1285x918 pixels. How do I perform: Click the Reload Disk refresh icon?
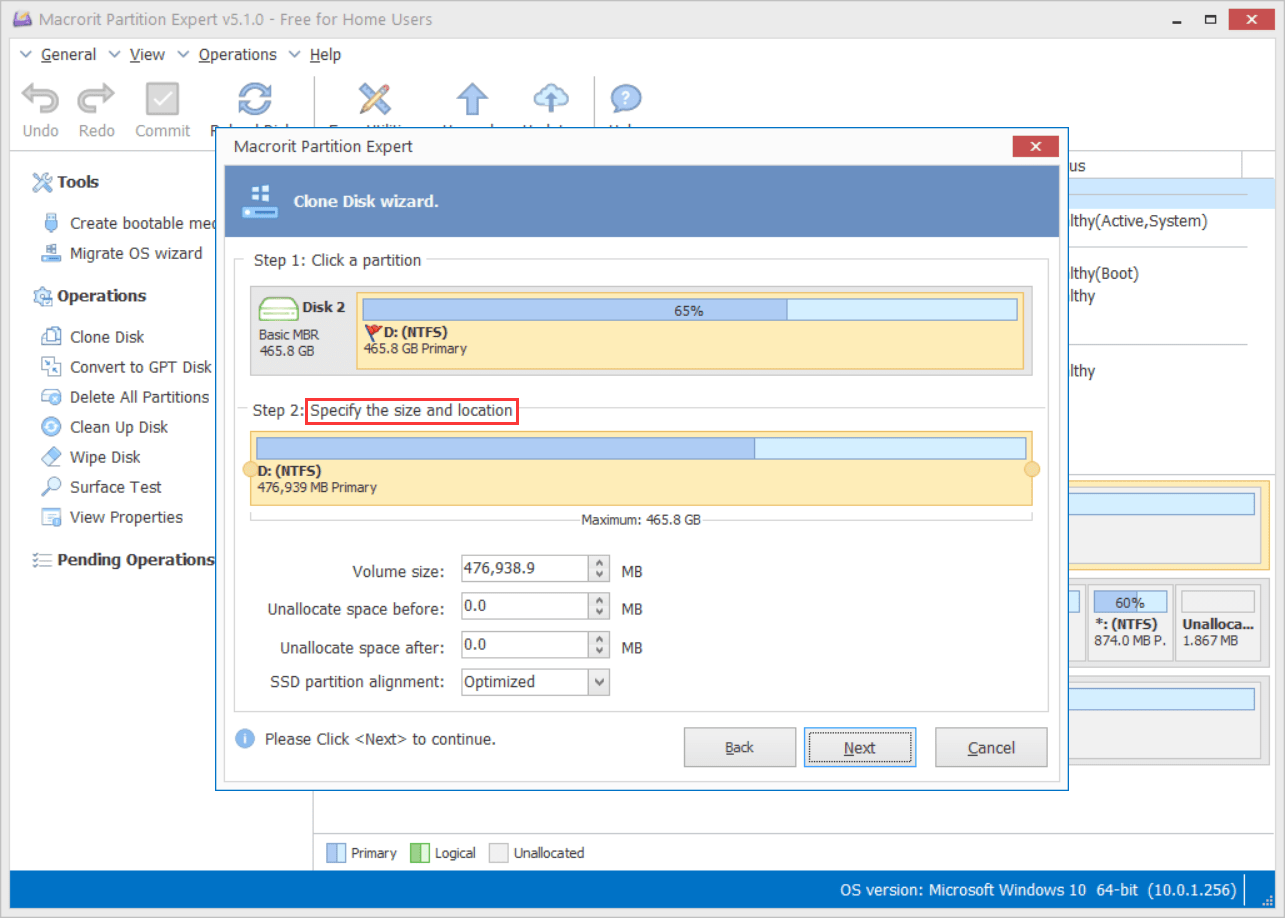(x=255, y=99)
